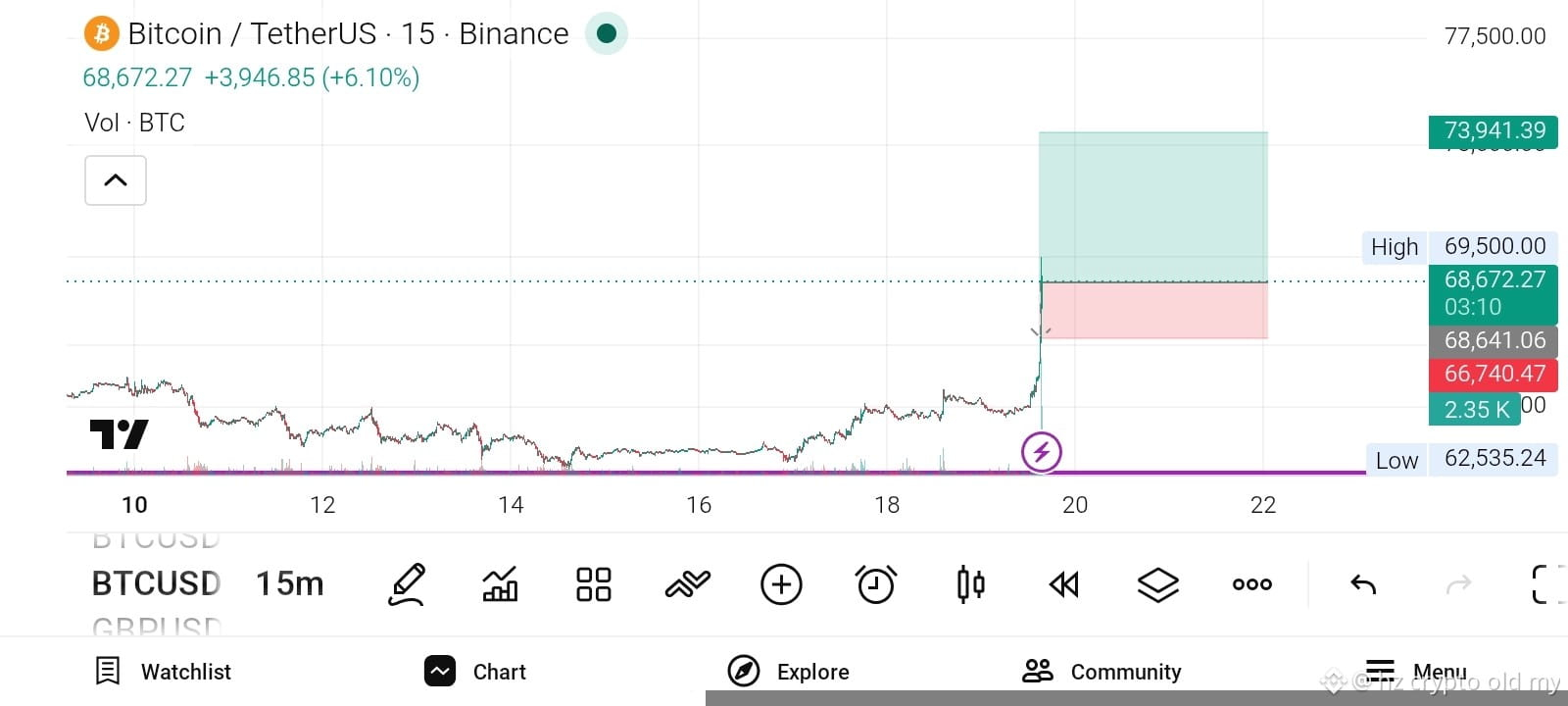Open the three-dot more options
1568x706 pixels.
[1252, 584]
